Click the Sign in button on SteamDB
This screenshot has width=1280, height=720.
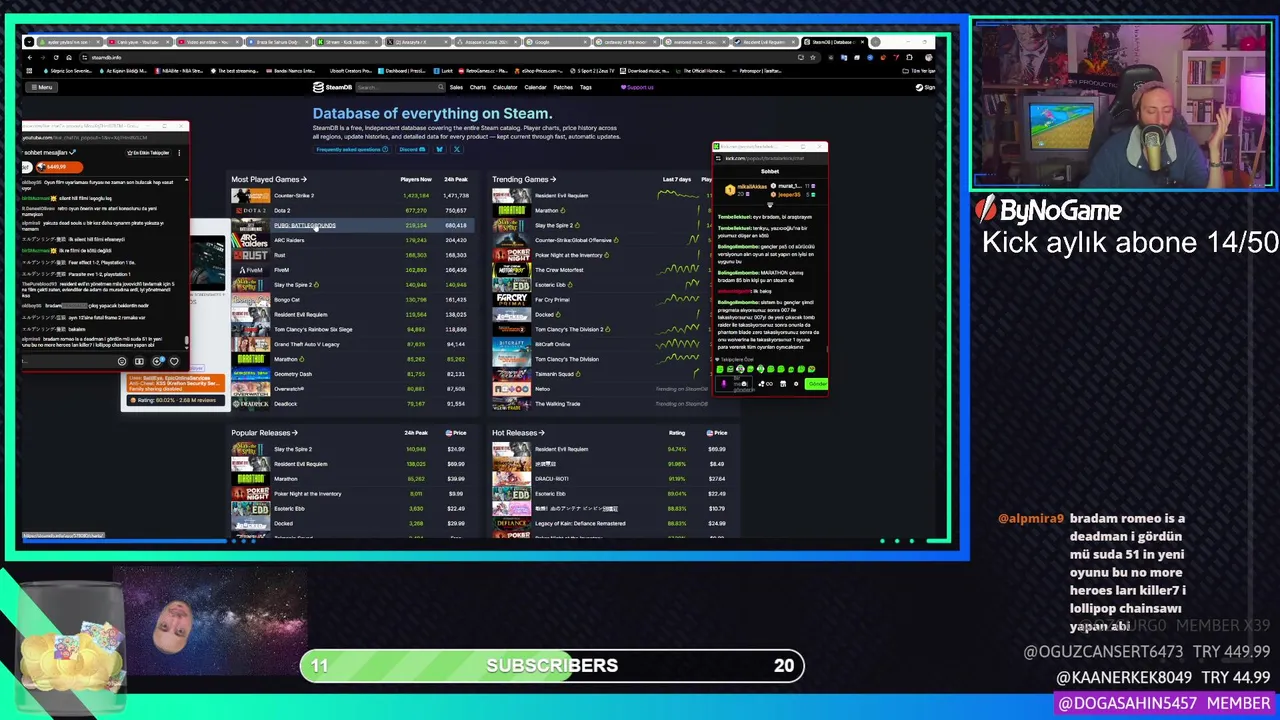pyautogui.click(x=925, y=87)
